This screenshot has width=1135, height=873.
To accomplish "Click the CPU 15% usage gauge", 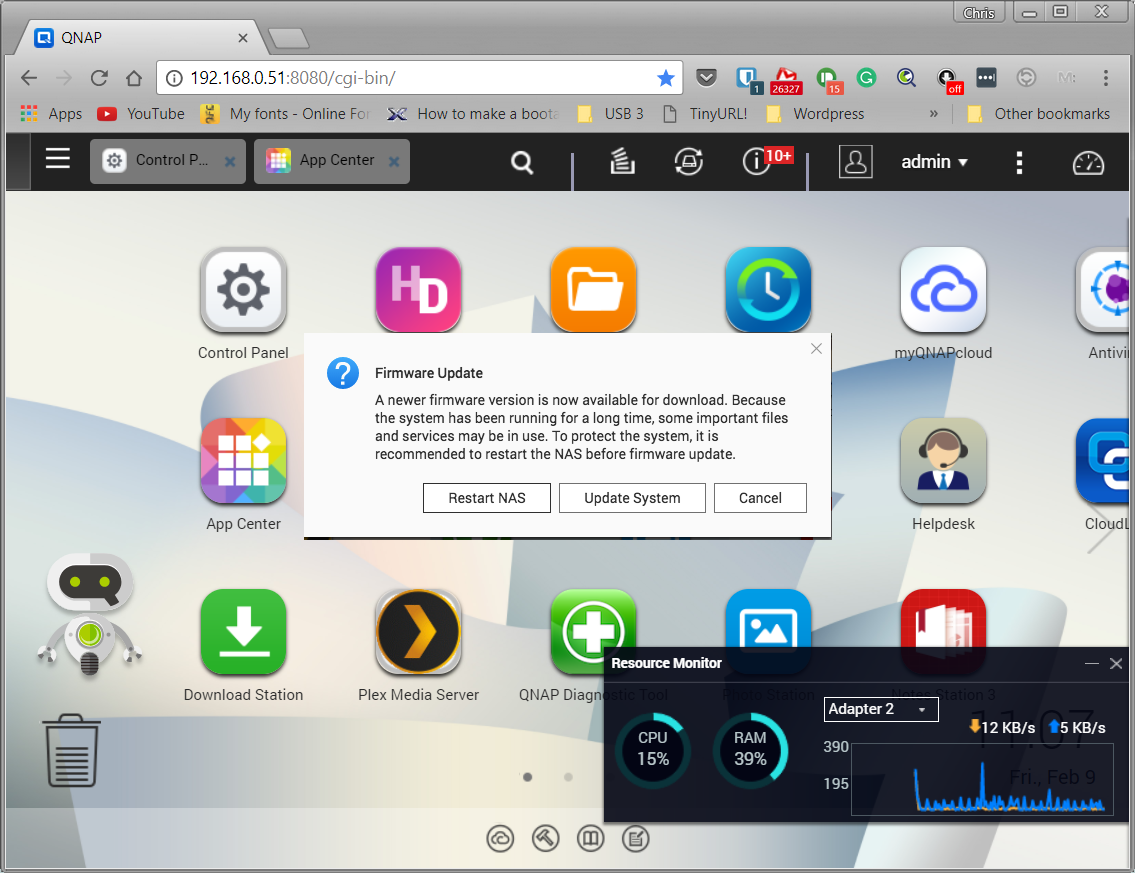I will (x=653, y=749).
